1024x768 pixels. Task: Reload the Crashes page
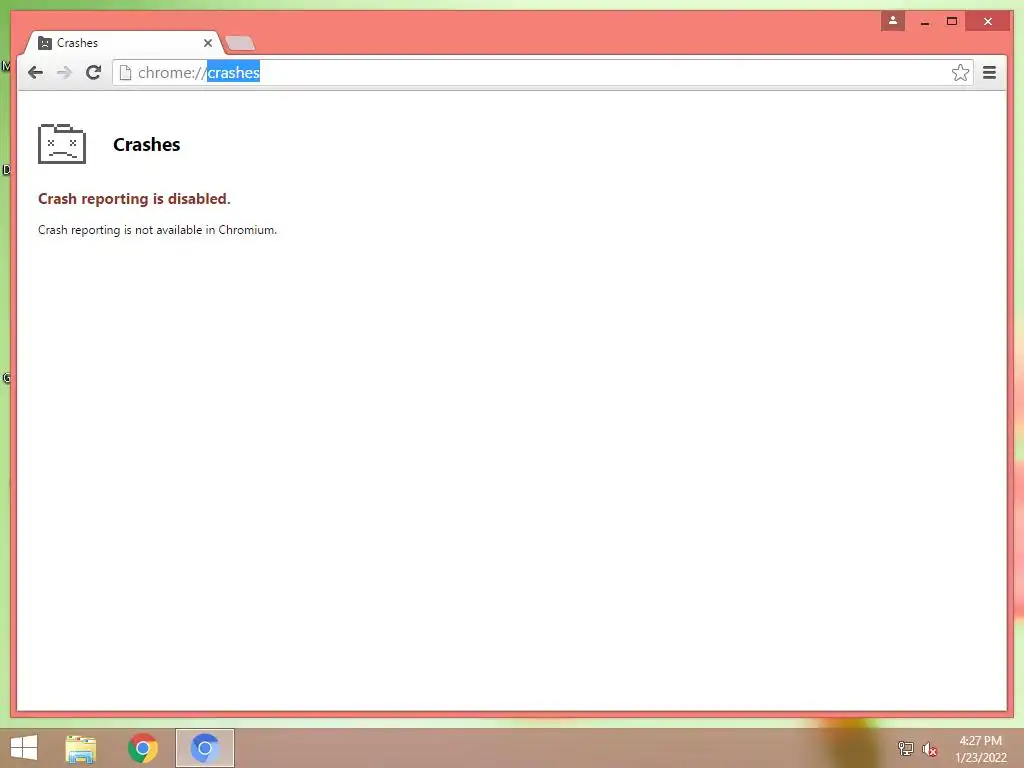(x=93, y=72)
